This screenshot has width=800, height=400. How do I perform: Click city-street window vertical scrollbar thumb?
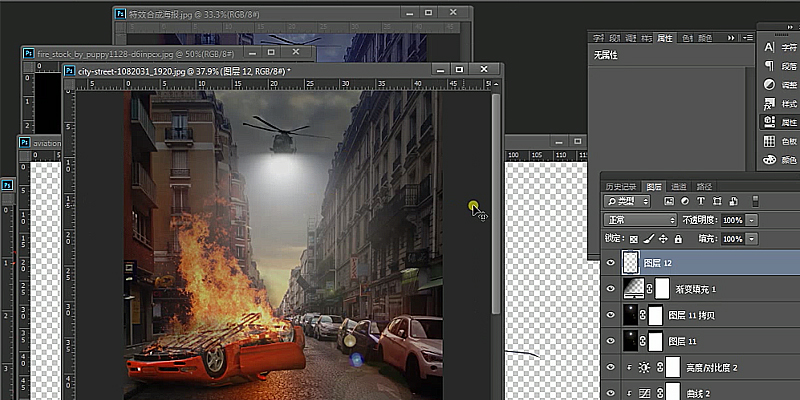[495, 203]
